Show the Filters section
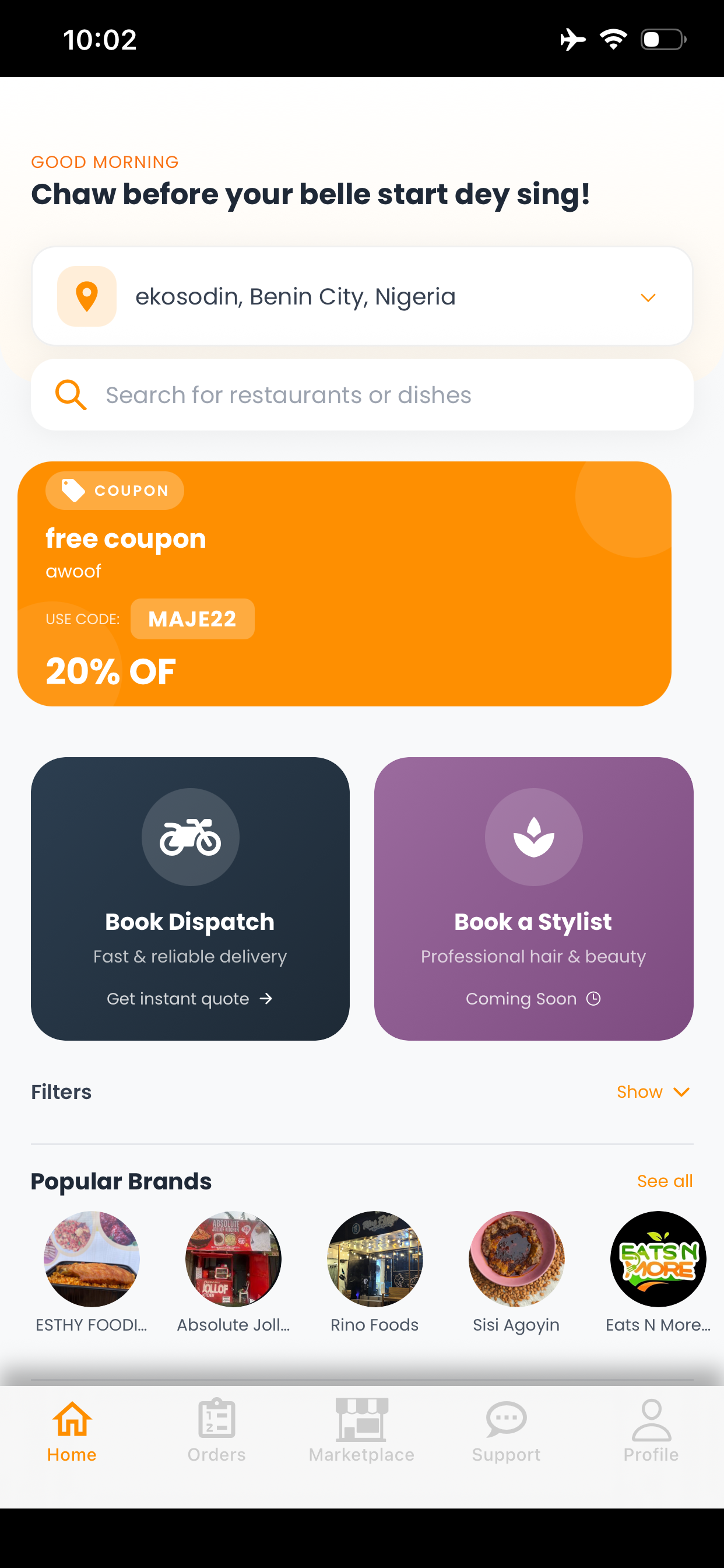The image size is (724, 1568). [x=653, y=1092]
